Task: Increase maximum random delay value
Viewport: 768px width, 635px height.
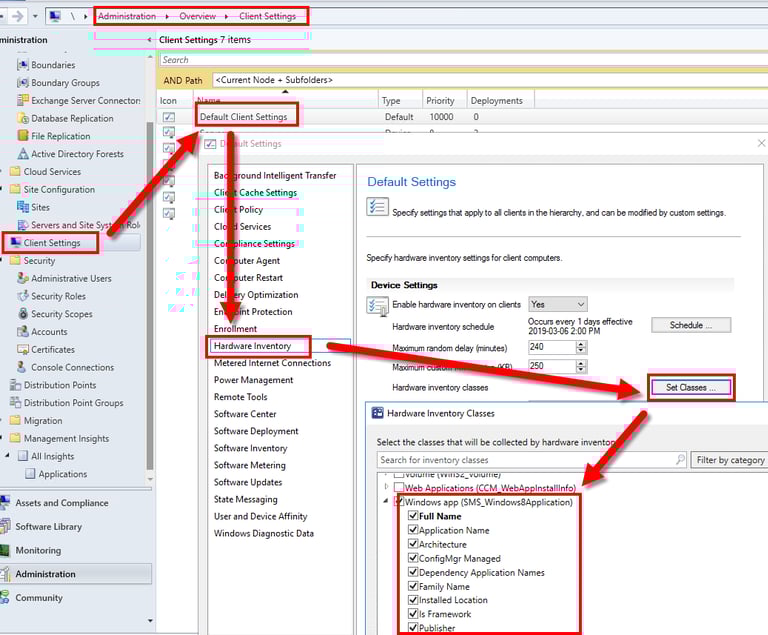Action: tap(581, 344)
